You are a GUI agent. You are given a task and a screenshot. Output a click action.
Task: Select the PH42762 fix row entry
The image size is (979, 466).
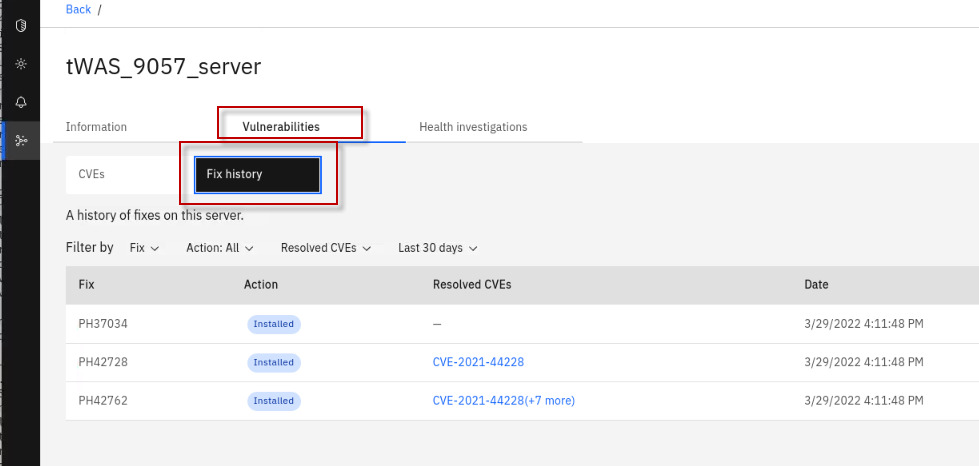tap(103, 401)
